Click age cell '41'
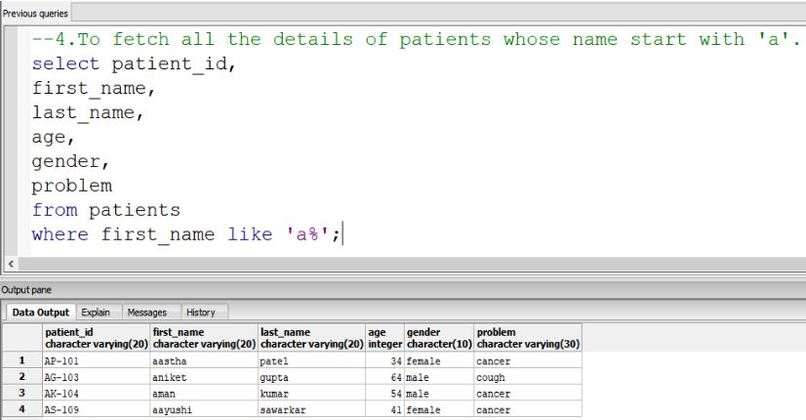 384,410
